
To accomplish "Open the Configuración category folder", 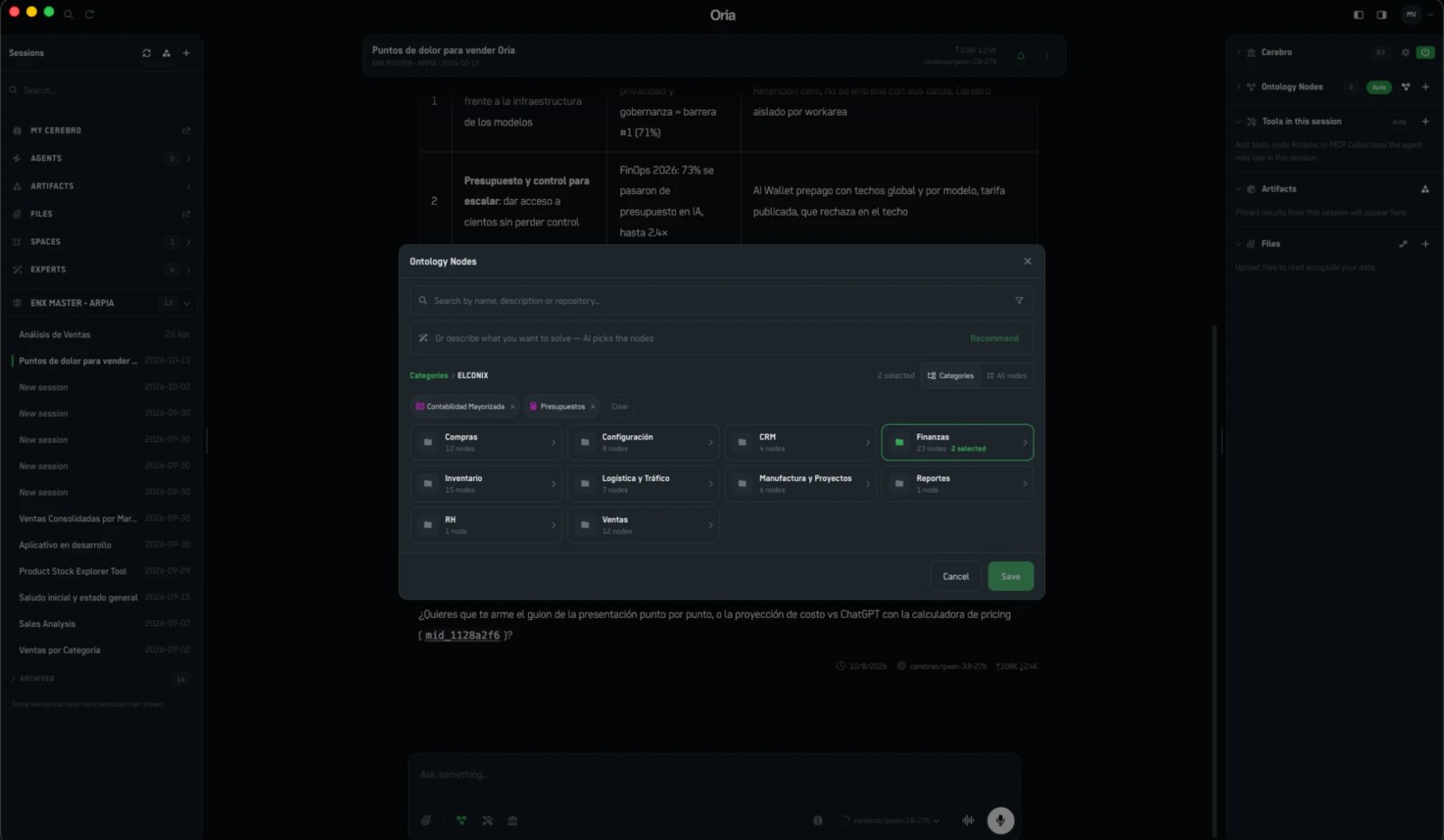I will [643, 442].
